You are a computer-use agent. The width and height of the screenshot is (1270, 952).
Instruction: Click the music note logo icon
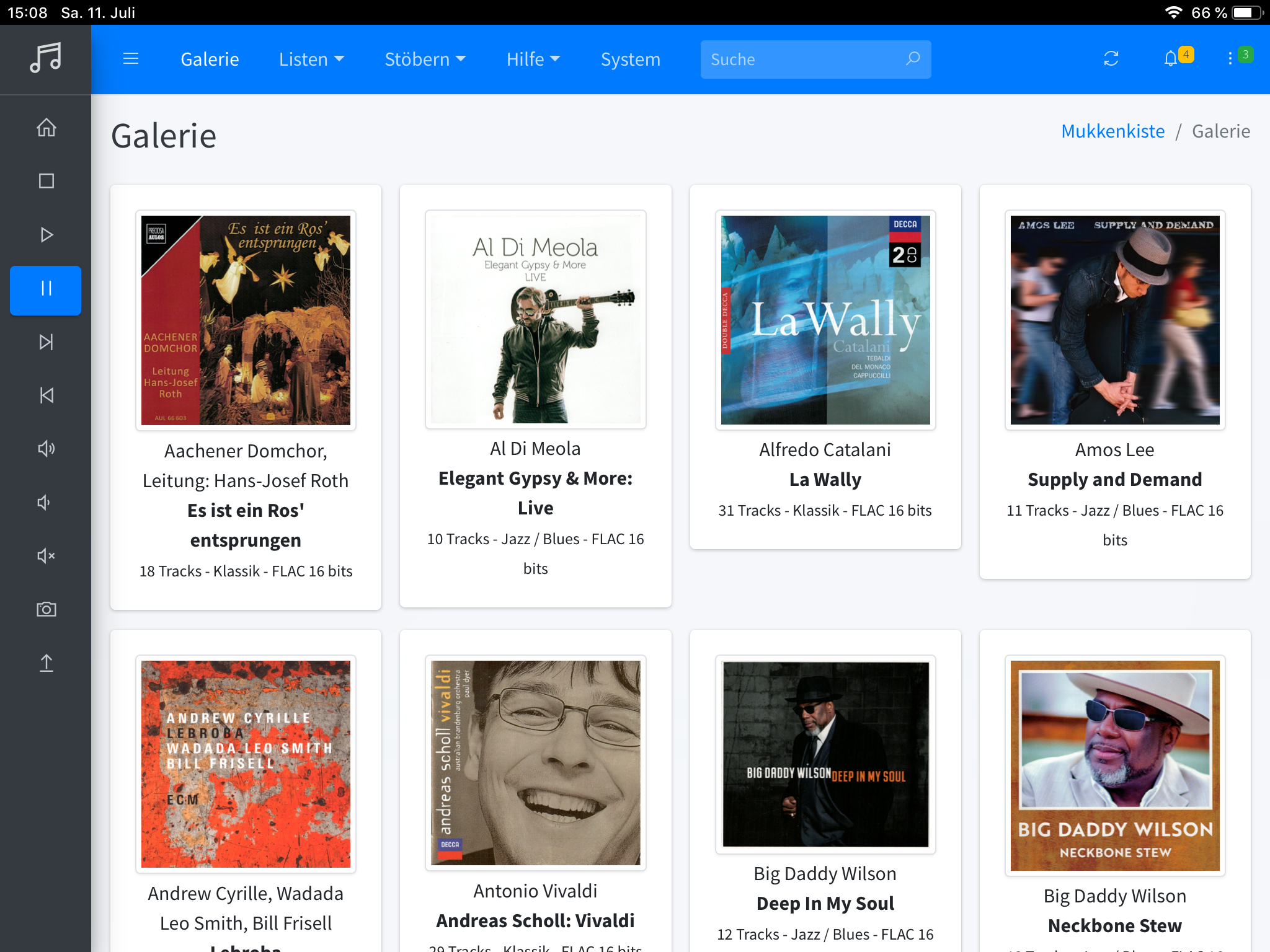point(46,58)
